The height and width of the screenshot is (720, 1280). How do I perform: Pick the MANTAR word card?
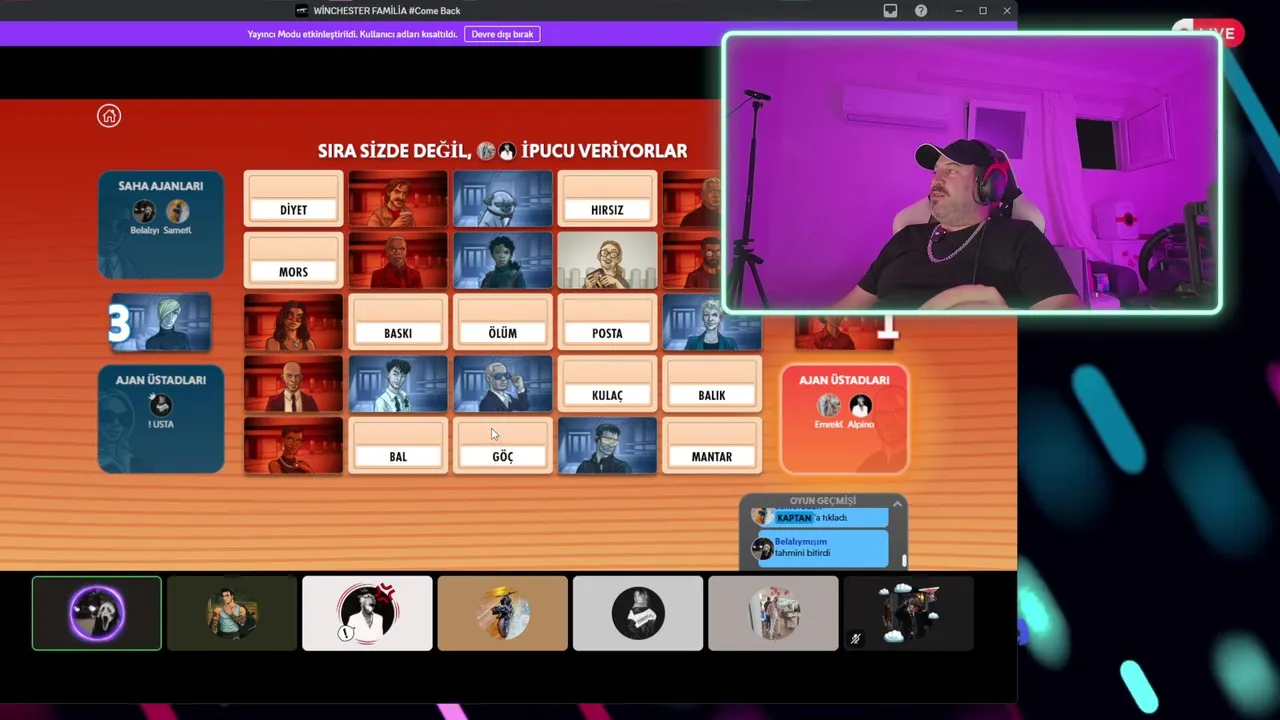click(x=712, y=445)
